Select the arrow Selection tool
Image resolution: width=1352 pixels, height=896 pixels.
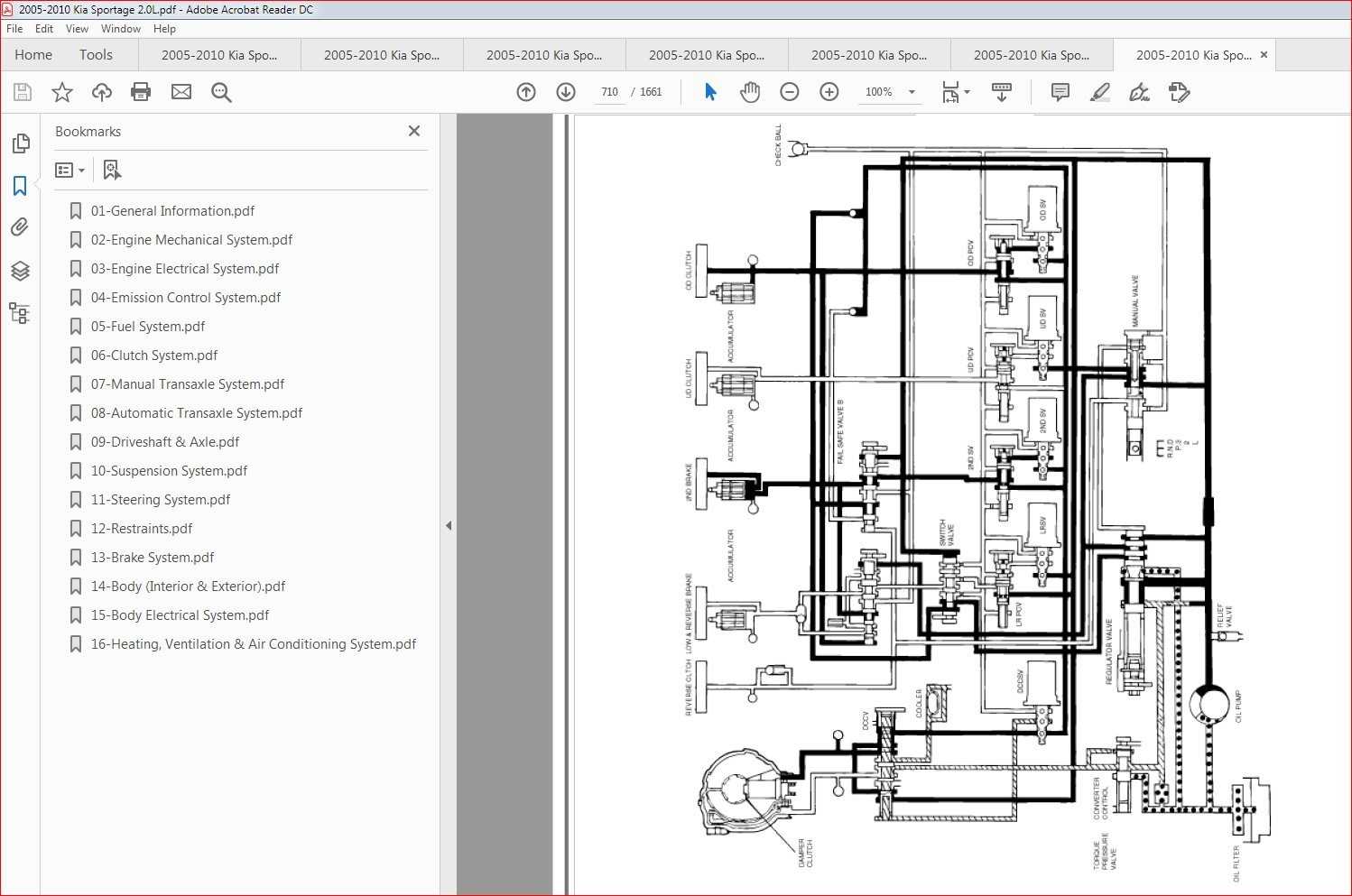tap(710, 92)
